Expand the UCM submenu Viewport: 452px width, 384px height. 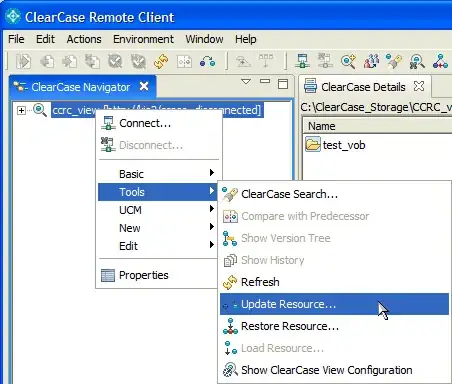[159, 210]
